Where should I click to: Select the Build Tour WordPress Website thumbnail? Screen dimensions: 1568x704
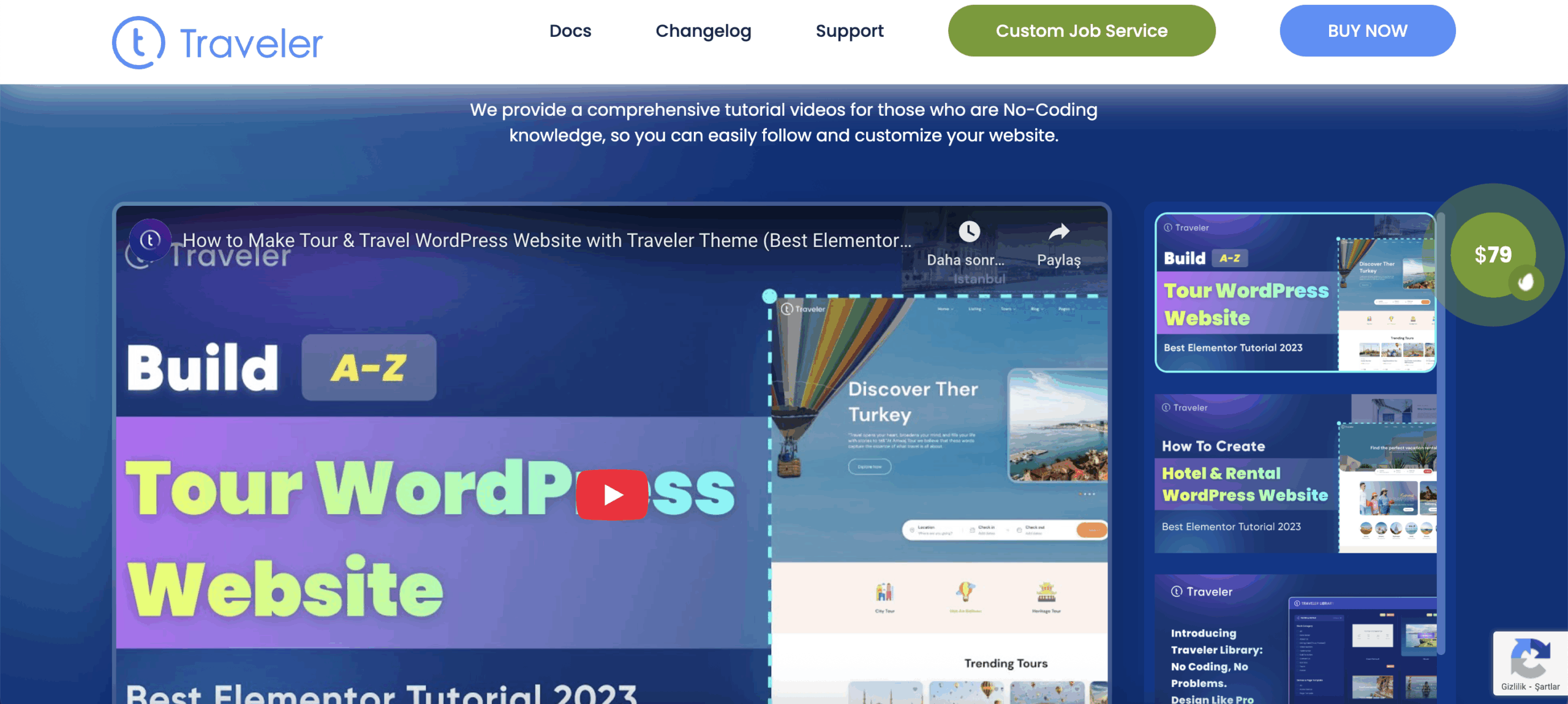pos(1295,292)
